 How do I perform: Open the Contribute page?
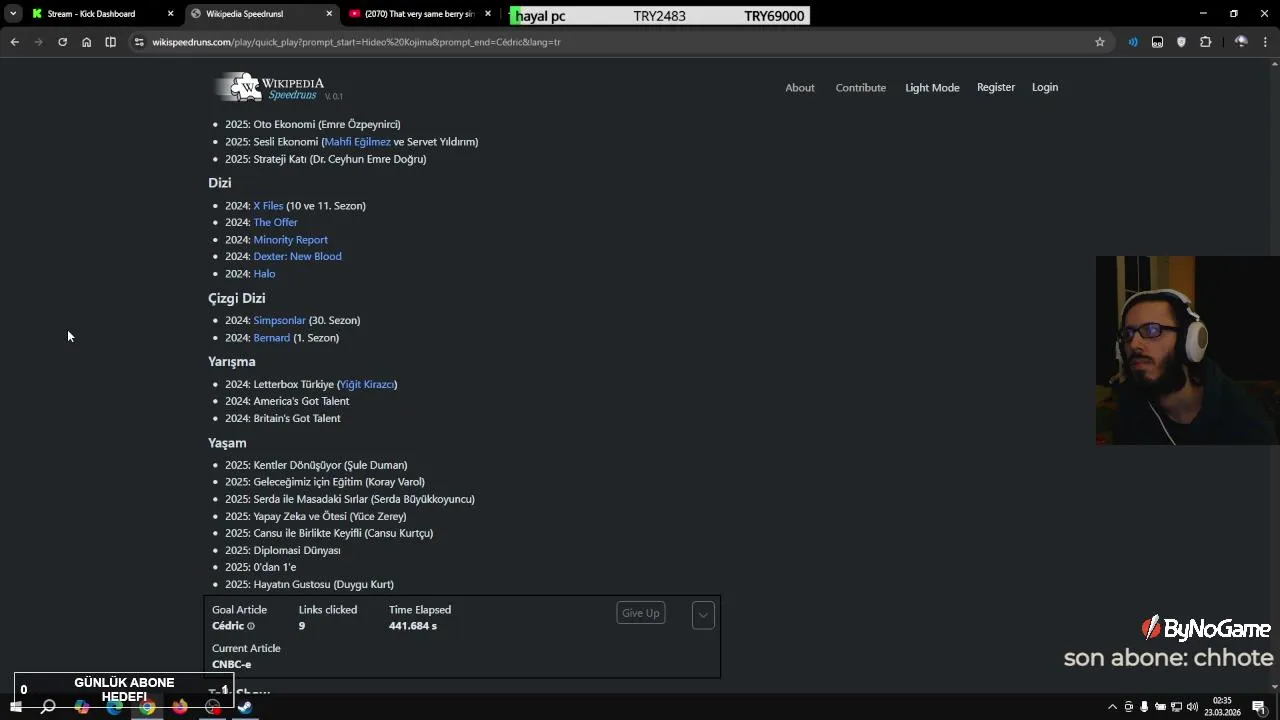[x=861, y=88]
